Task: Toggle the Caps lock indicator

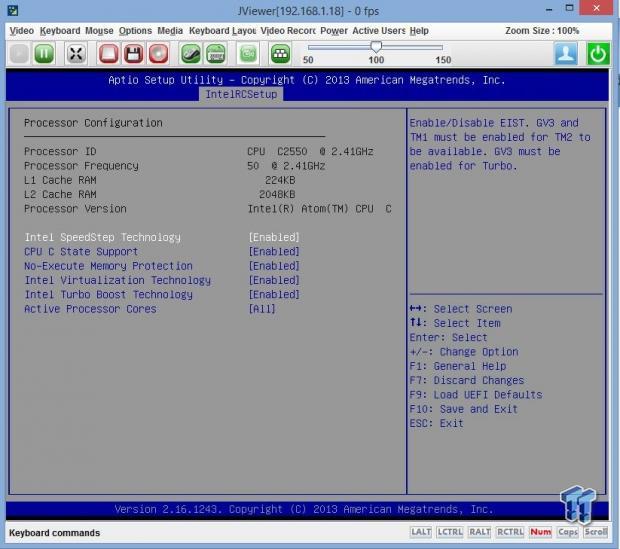Action: pyautogui.click(x=568, y=532)
